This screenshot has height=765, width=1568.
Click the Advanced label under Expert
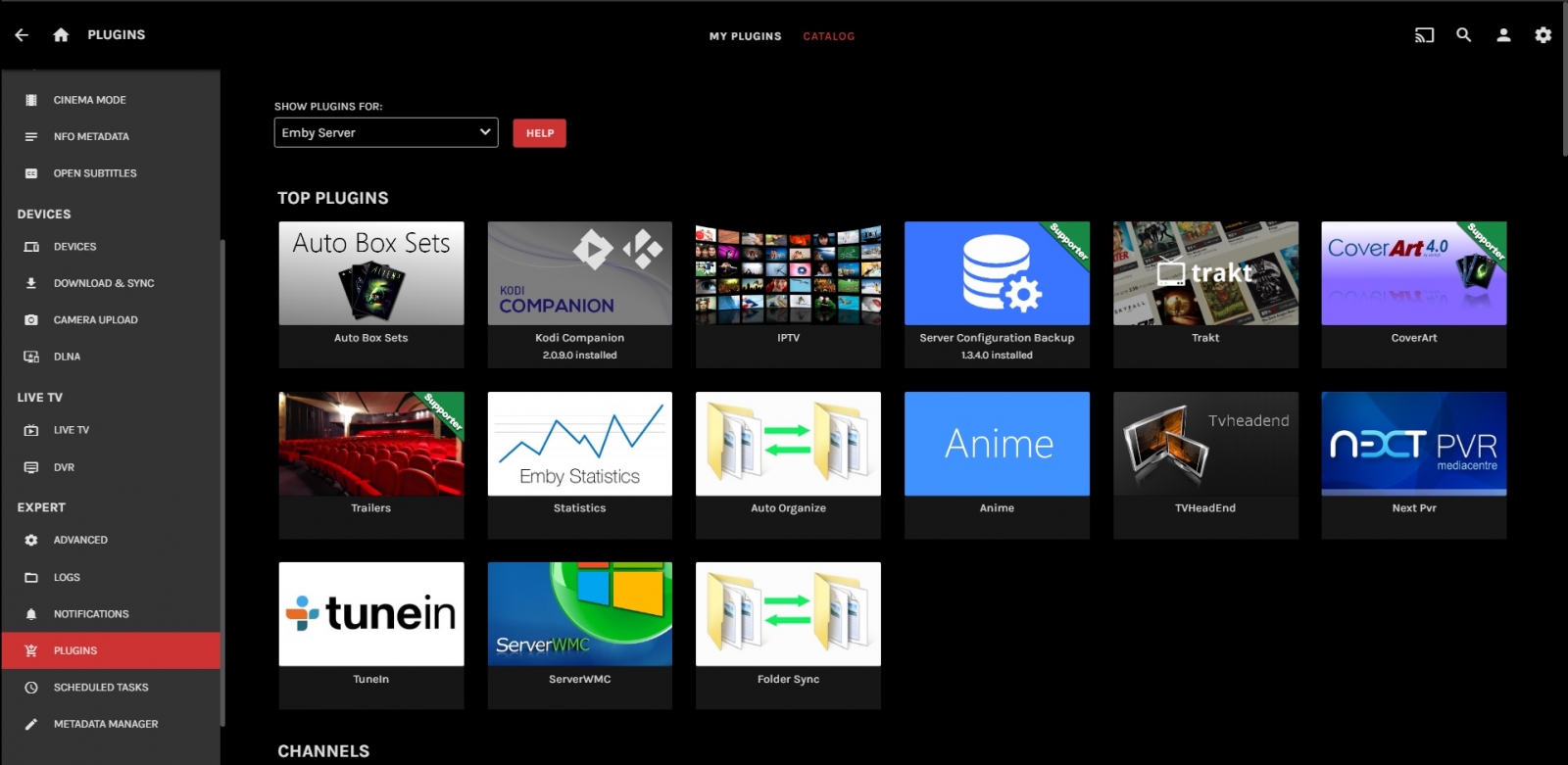(80, 541)
